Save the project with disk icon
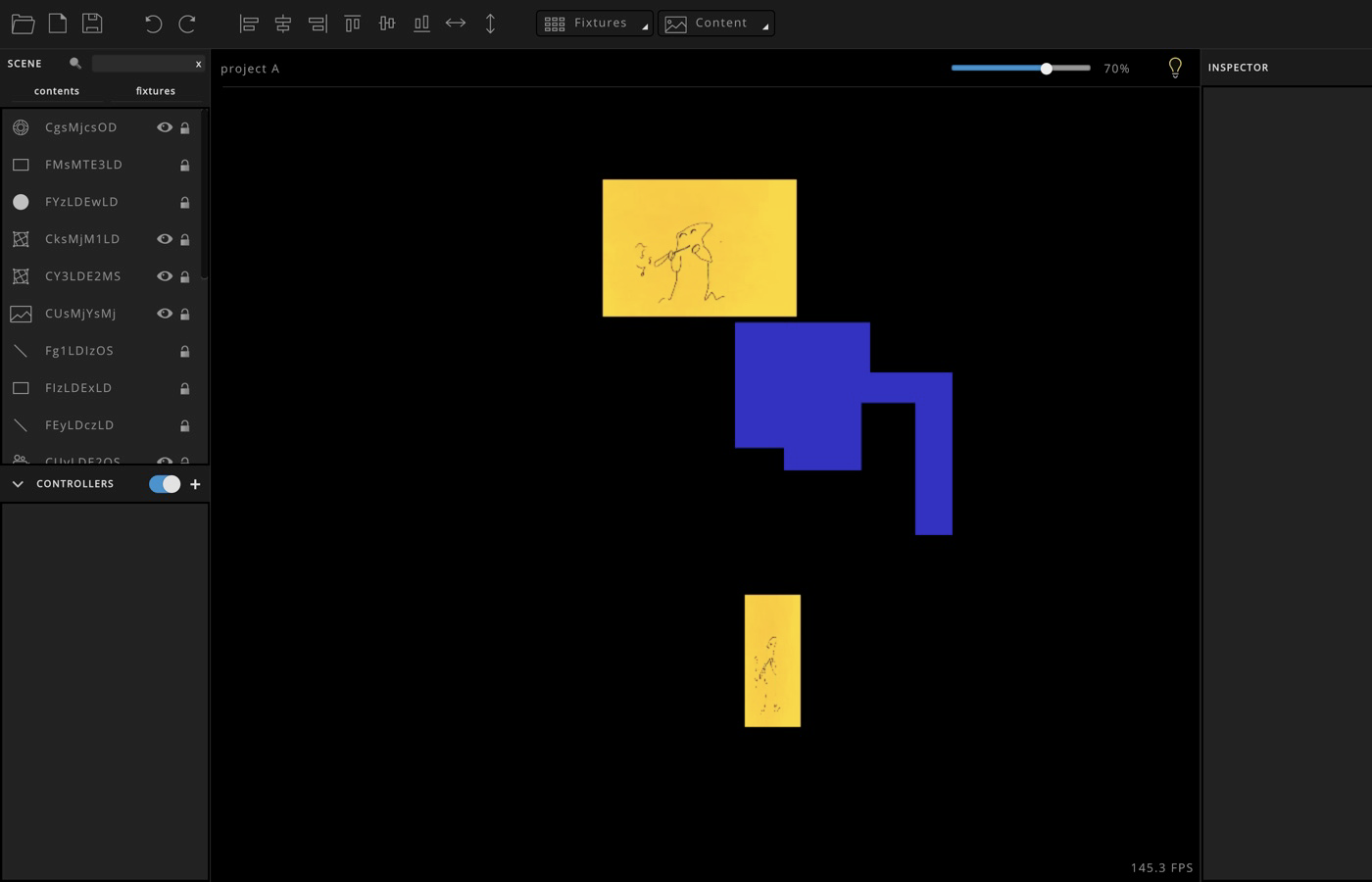The width and height of the screenshot is (1372, 882). point(92,24)
